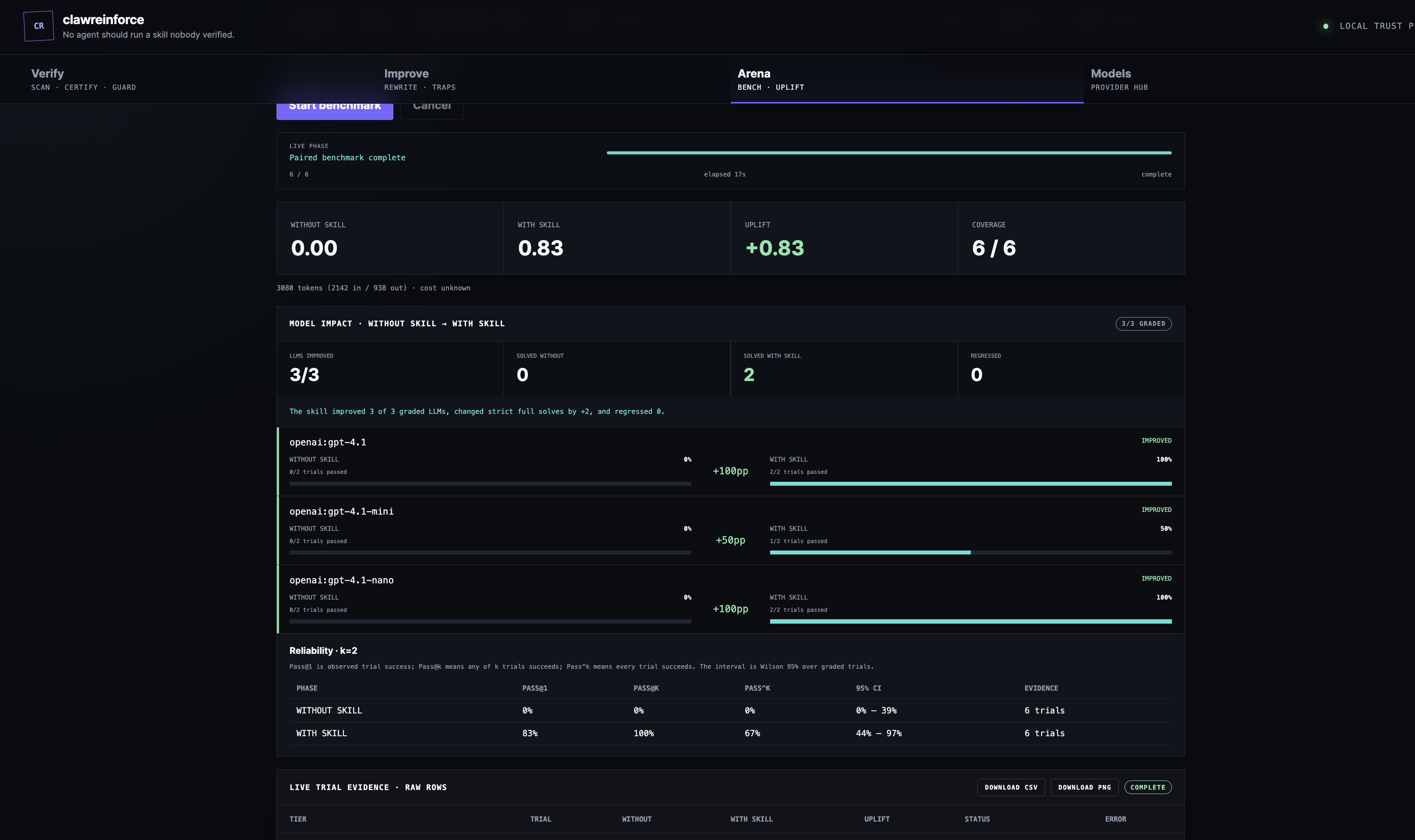Click the 3/3 Graded badge
This screenshot has width=1415, height=840.
pos(1143,324)
